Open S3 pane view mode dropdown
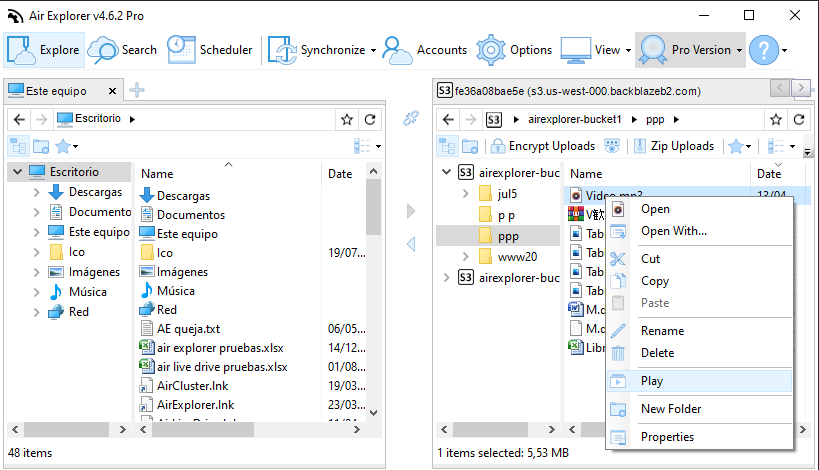819x470 pixels. point(781,146)
